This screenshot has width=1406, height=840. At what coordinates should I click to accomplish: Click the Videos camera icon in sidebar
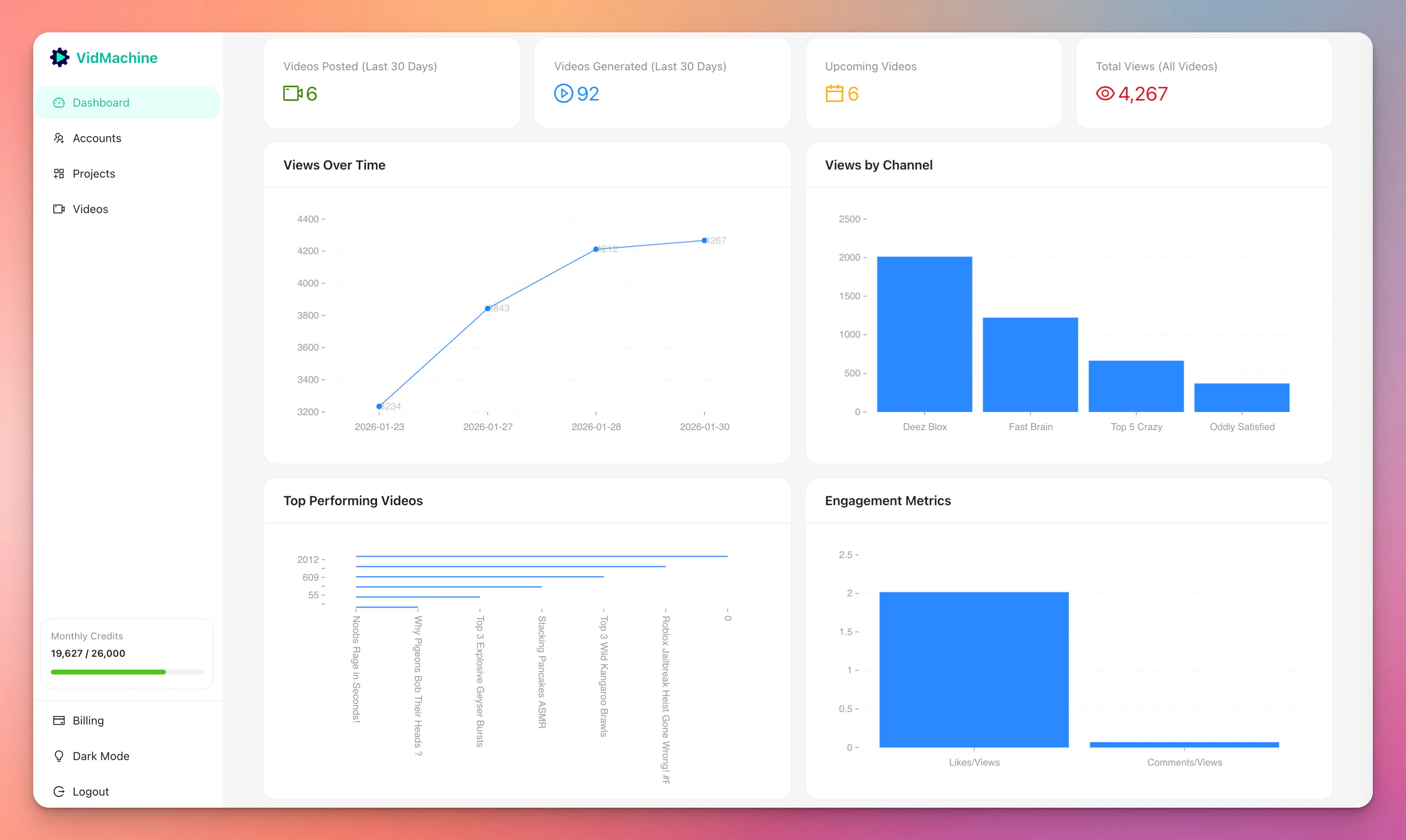[x=59, y=209]
